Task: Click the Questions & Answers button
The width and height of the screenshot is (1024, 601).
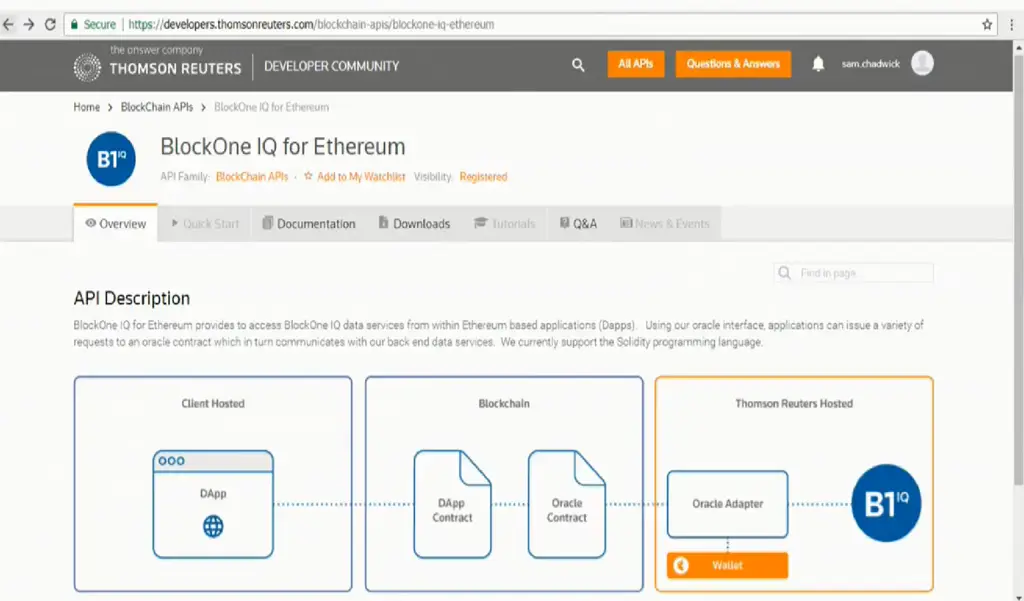Action: coord(733,64)
